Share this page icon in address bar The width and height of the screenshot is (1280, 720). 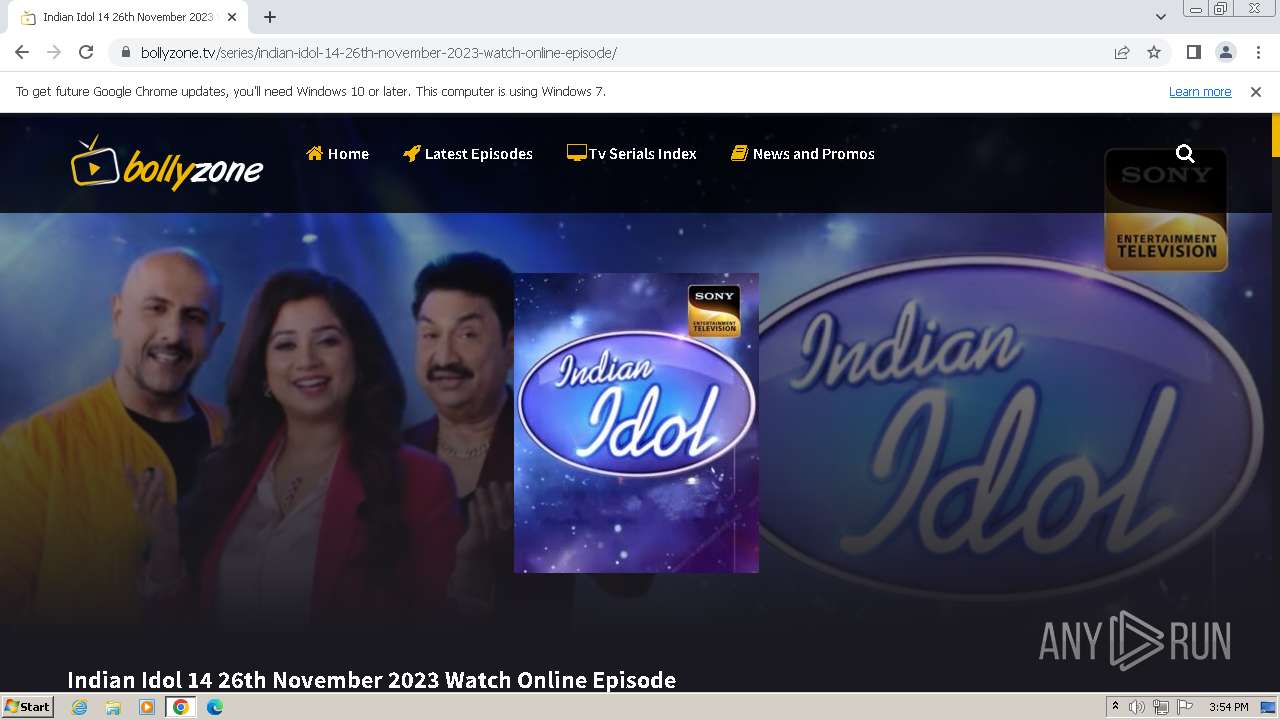tap(1122, 52)
